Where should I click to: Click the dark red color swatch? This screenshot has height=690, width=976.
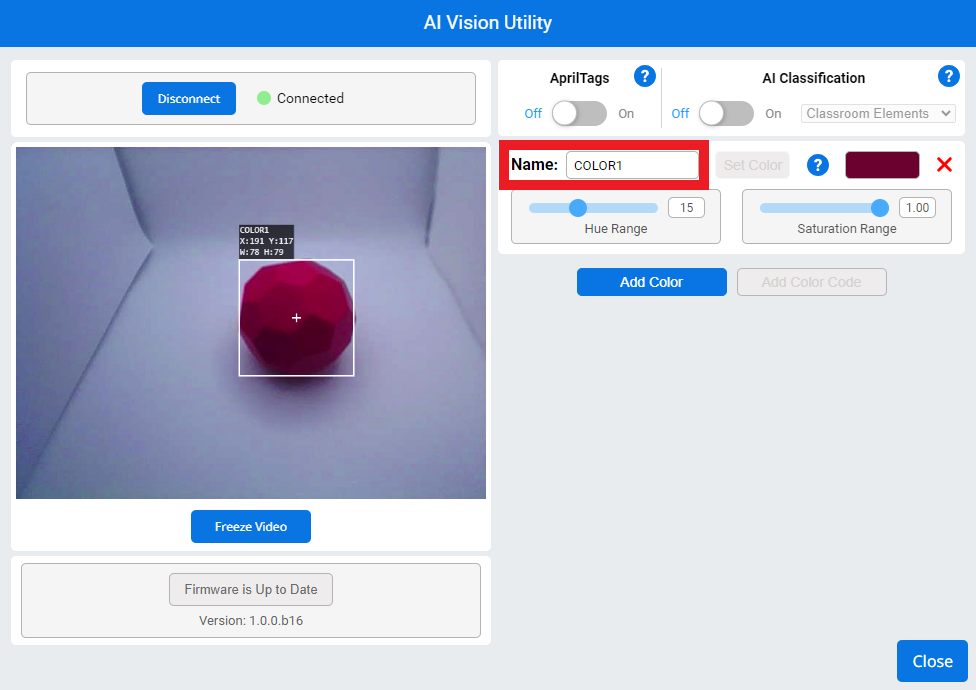[882, 164]
